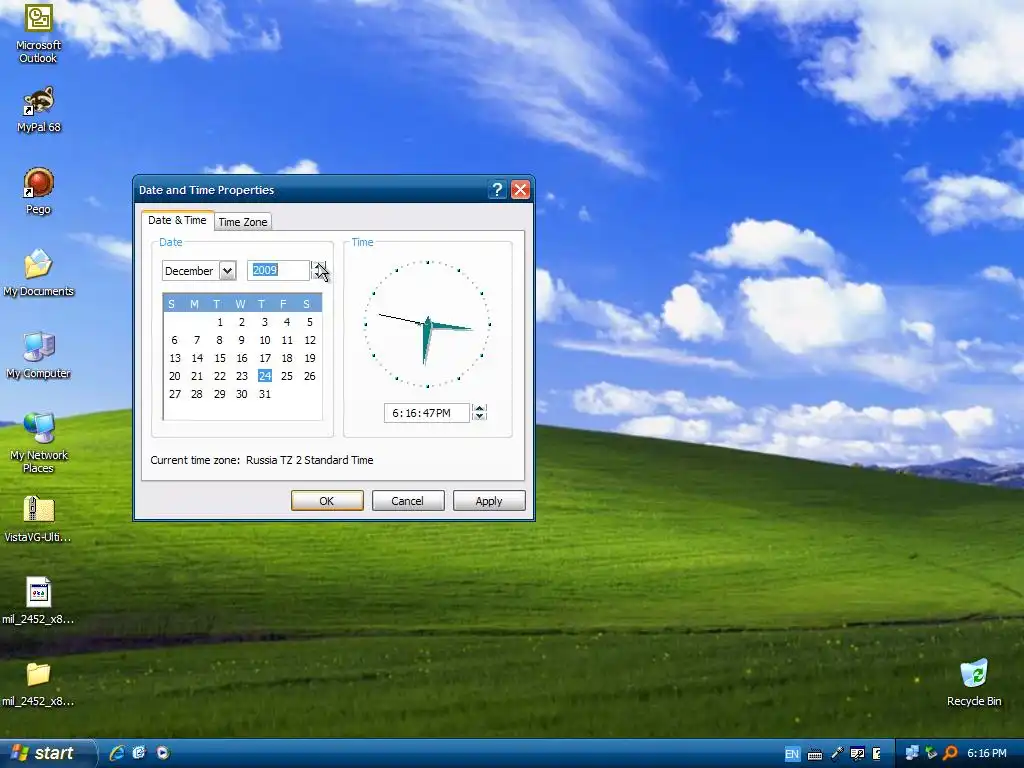Select day 13 in the calendar
This screenshot has width=1024, height=768.
[175, 358]
